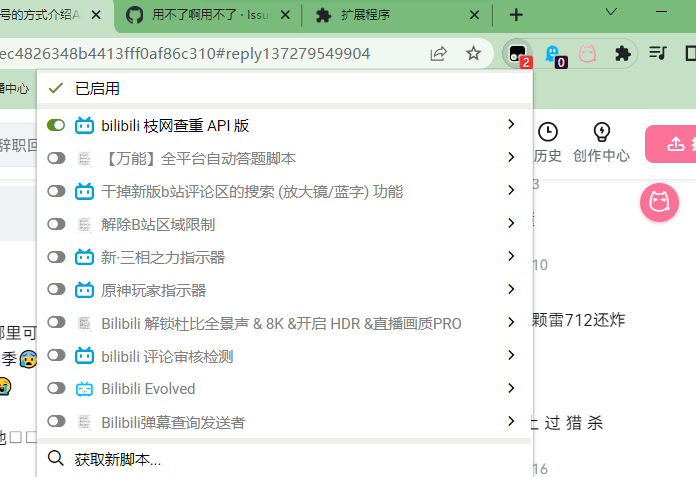Open Bilibili Evolved script entry
Viewport: 696px width, 477px height.
pyautogui.click(x=284, y=389)
